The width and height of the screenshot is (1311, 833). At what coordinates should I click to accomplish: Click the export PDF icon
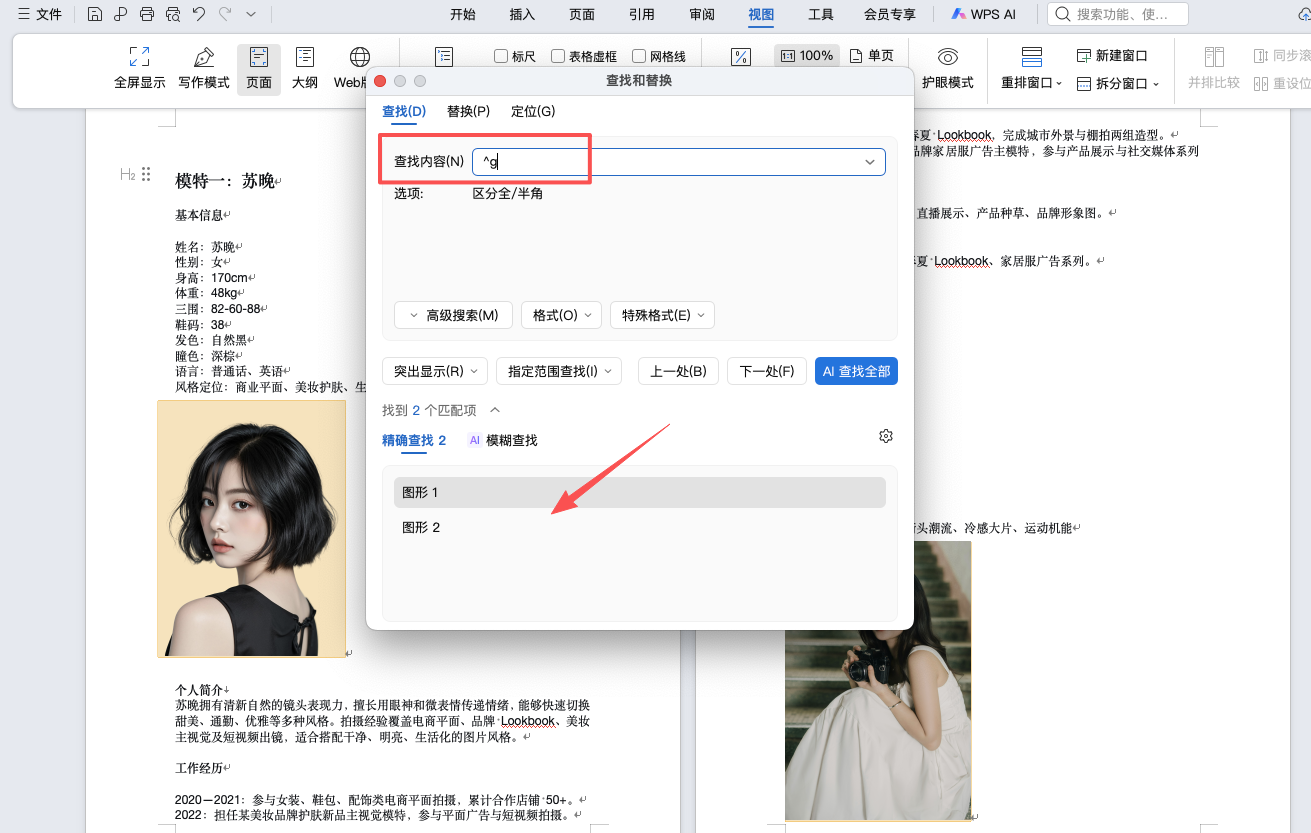(120, 14)
